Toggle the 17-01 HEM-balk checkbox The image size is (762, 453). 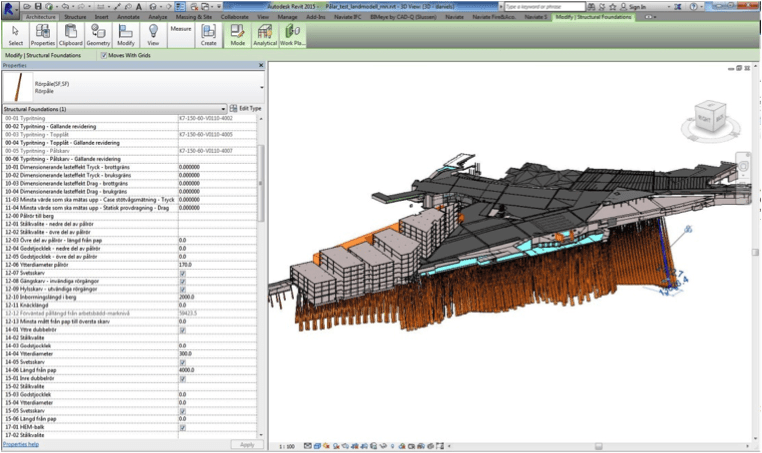click(x=181, y=427)
